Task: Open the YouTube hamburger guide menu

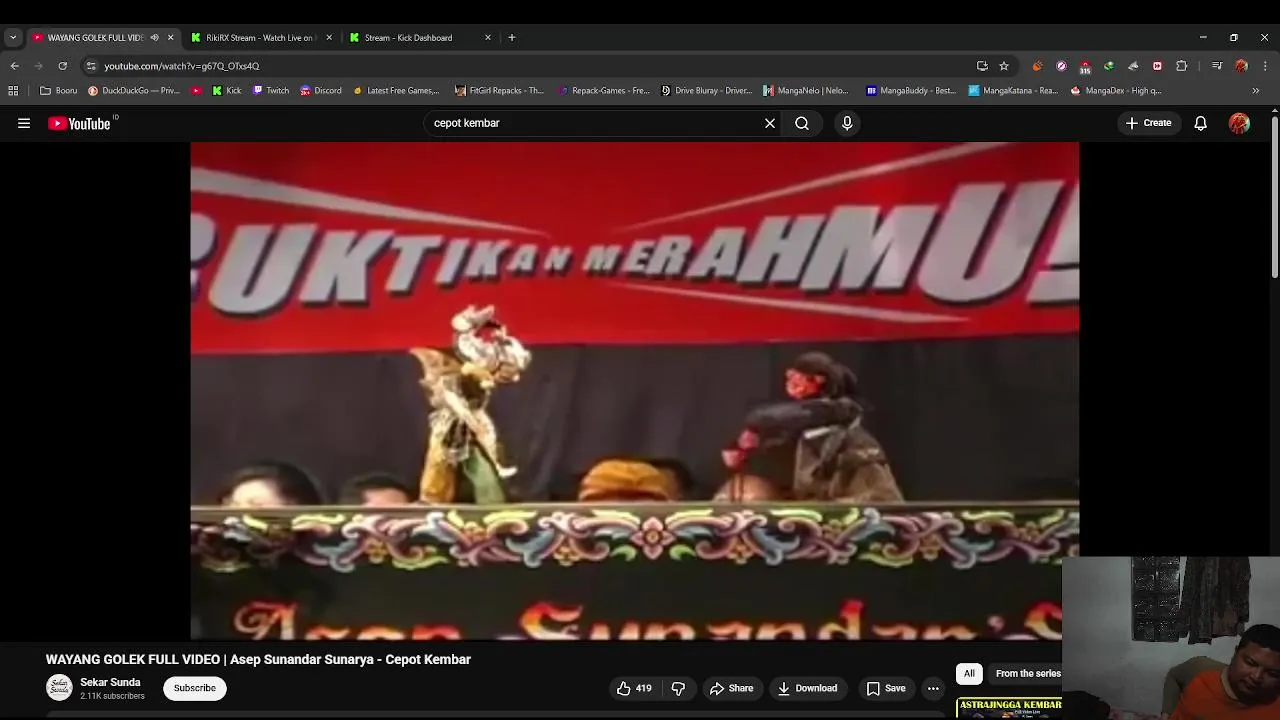Action: click(x=24, y=123)
